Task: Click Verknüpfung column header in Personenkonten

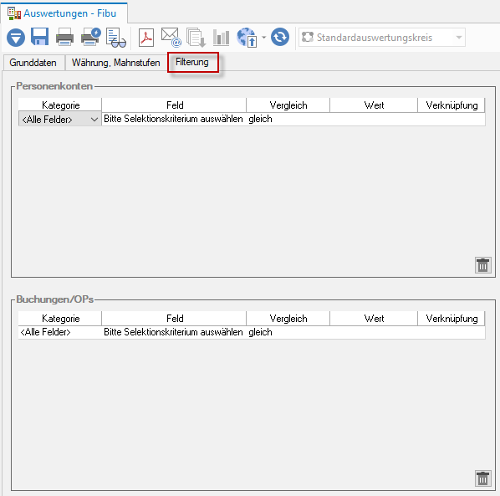Action: point(451,105)
